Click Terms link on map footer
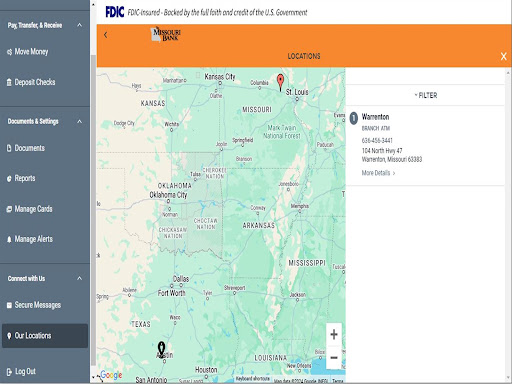Screen dimensions: 512x384 [x=337, y=381]
